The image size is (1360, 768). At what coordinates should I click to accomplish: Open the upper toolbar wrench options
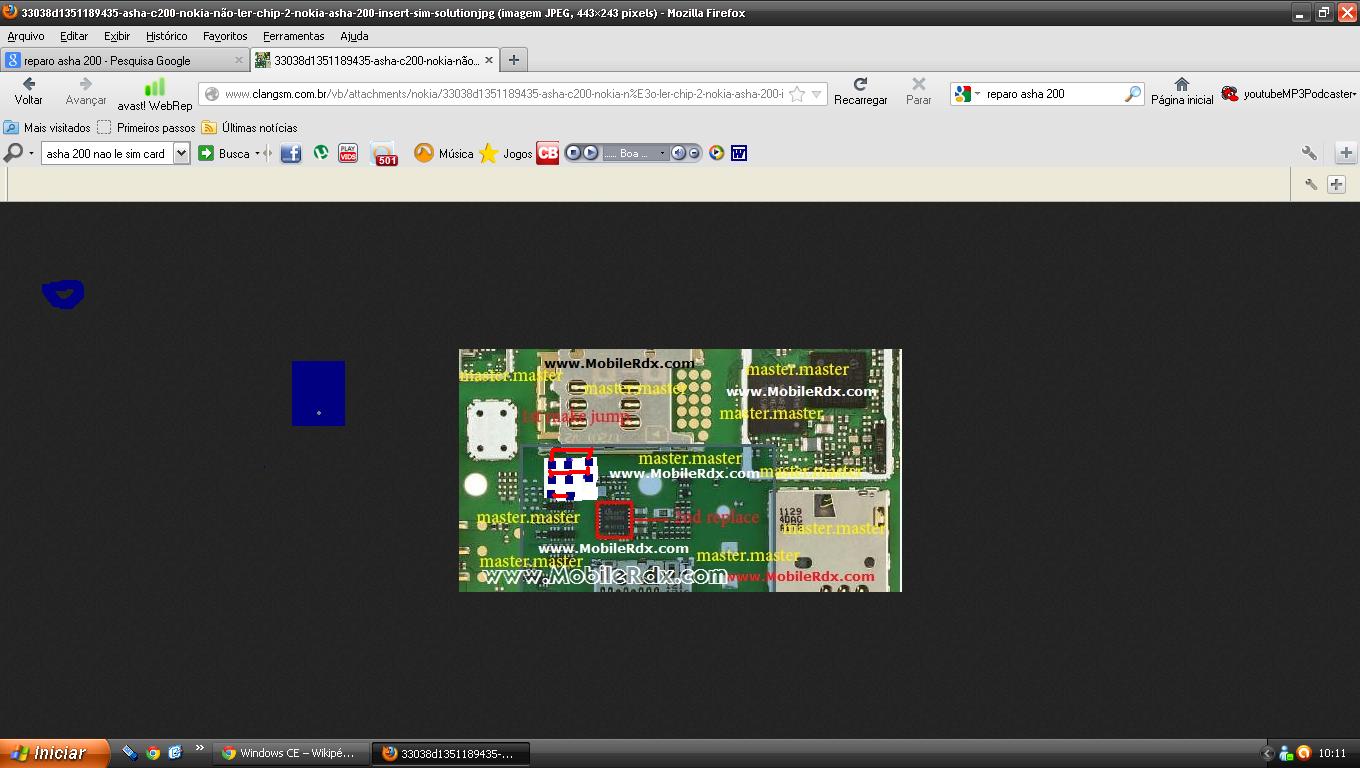(1309, 153)
